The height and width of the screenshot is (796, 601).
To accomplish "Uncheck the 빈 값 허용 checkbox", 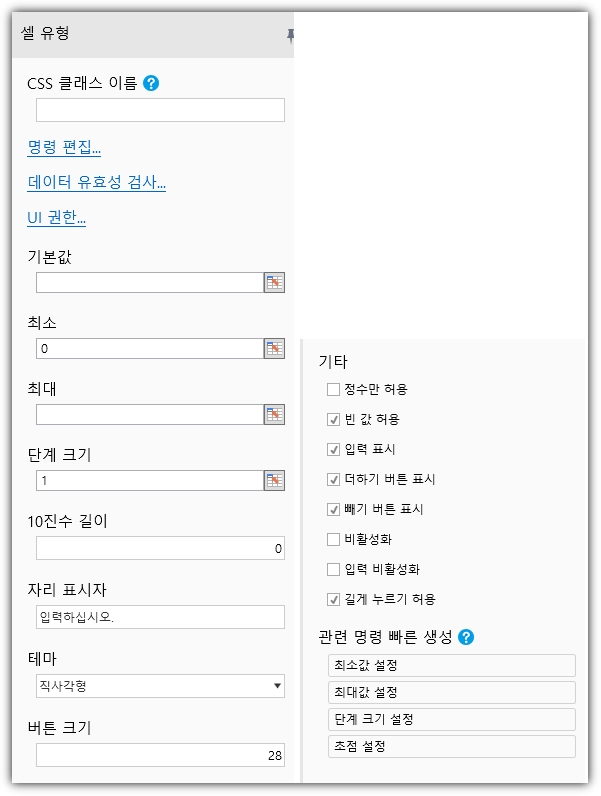I will [333, 419].
